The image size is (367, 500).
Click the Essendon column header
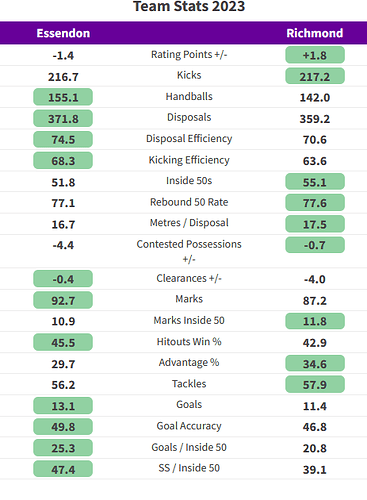click(63, 33)
